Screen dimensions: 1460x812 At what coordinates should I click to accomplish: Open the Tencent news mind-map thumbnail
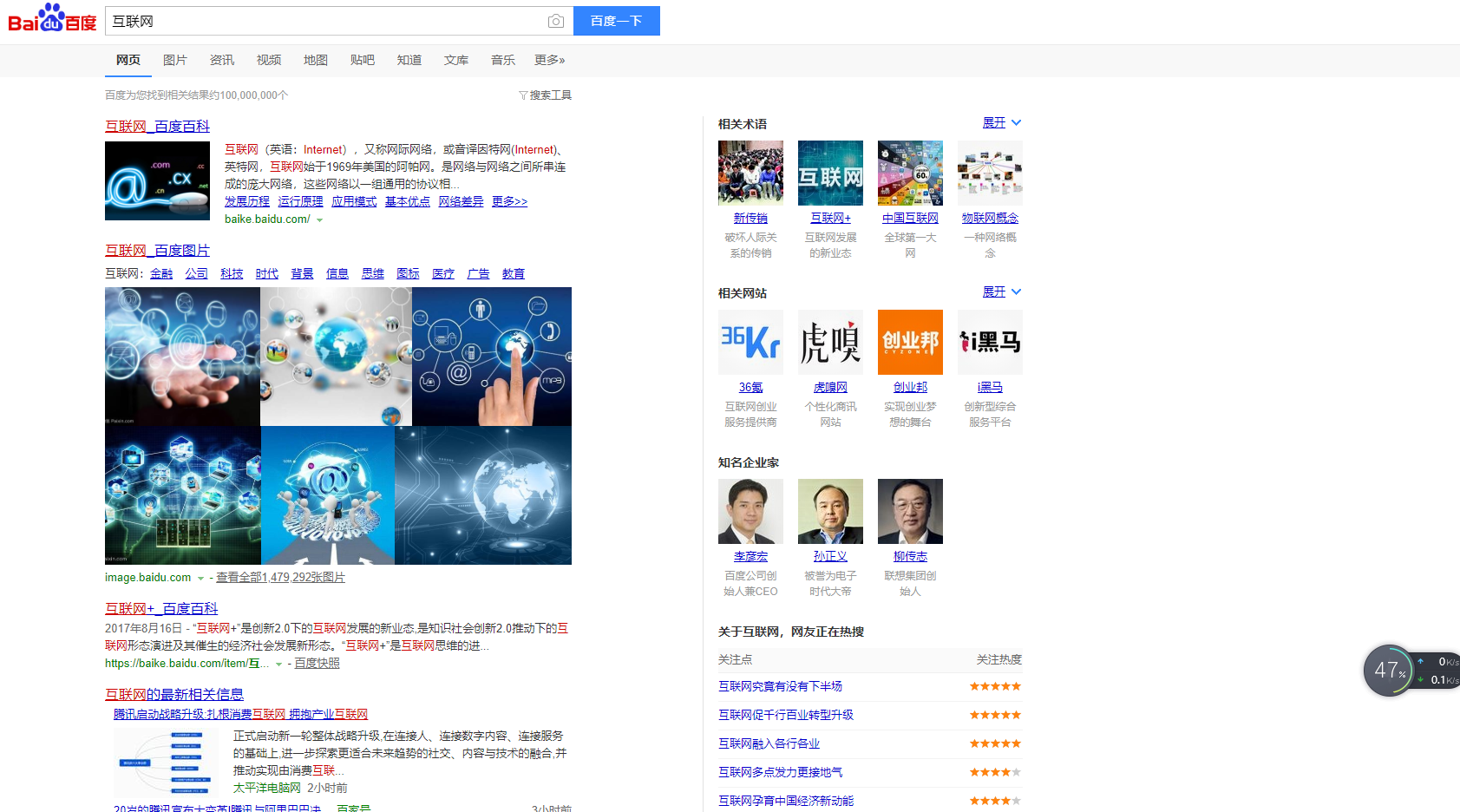(x=167, y=763)
